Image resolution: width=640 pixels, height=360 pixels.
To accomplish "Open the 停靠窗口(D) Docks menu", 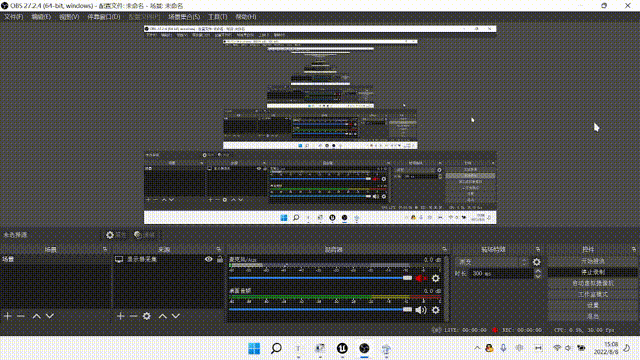I will (104, 17).
